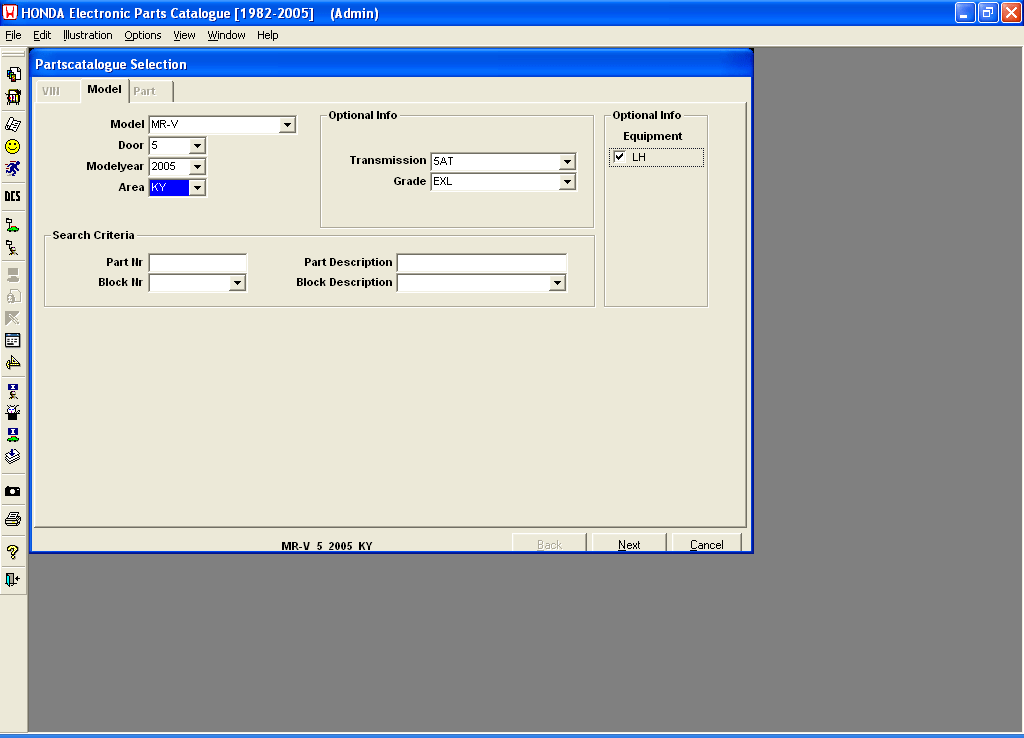Click the greyed computer icon in sidebar
This screenshot has height=738, width=1024.
coord(13,274)
